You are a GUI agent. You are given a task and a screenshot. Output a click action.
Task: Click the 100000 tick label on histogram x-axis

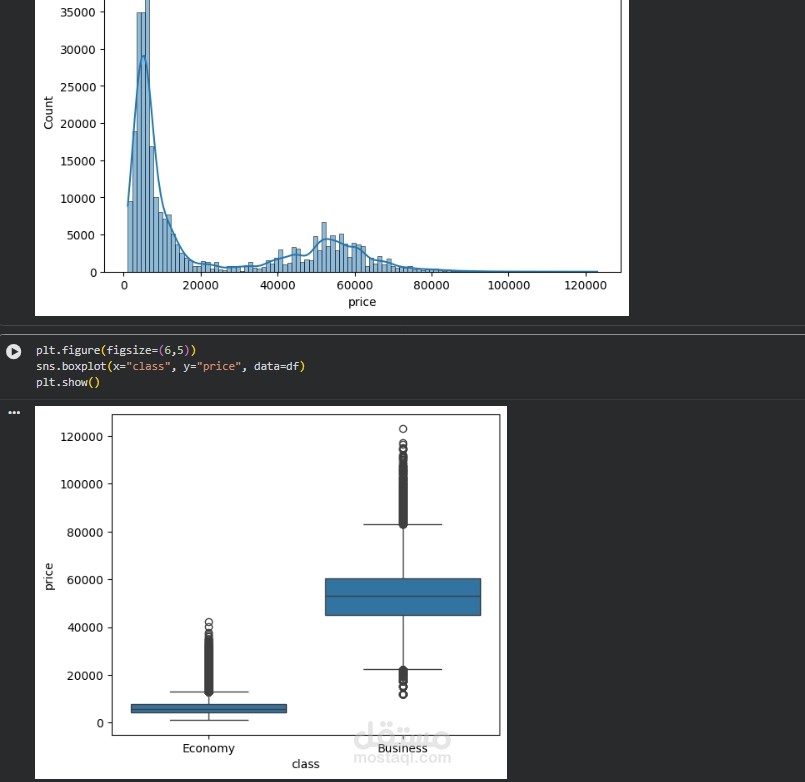(509, 285)
